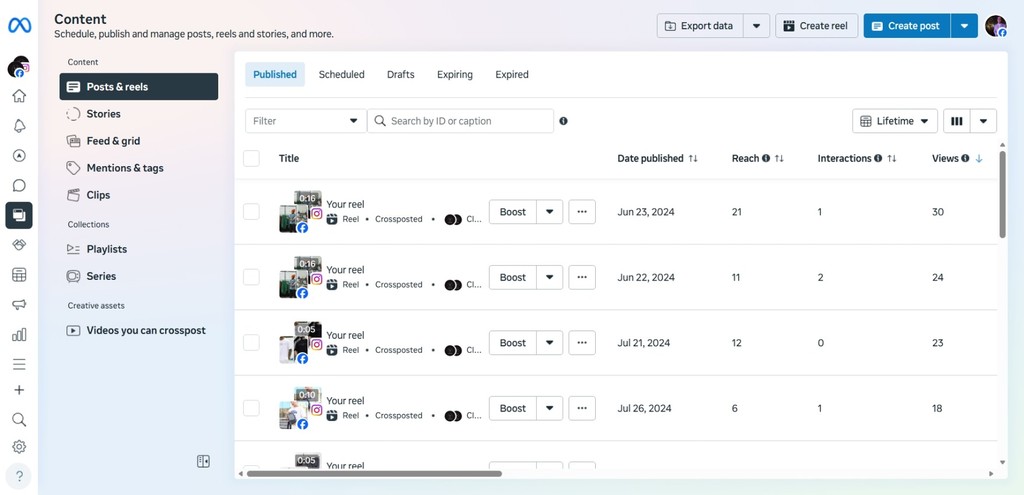Switch to the Expired tab

click(512, 74)
